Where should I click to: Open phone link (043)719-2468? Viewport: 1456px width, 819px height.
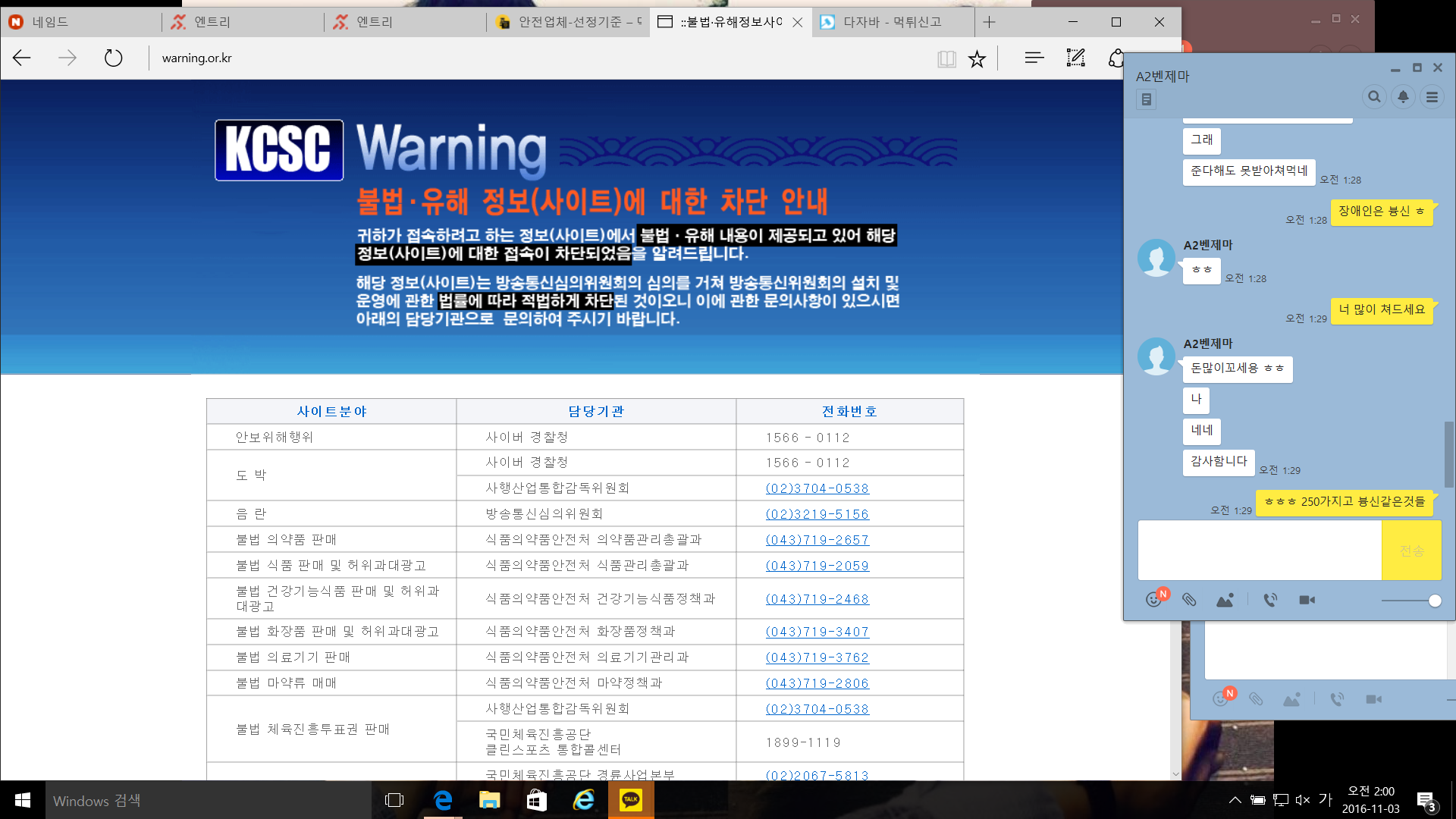coord(817,599)
